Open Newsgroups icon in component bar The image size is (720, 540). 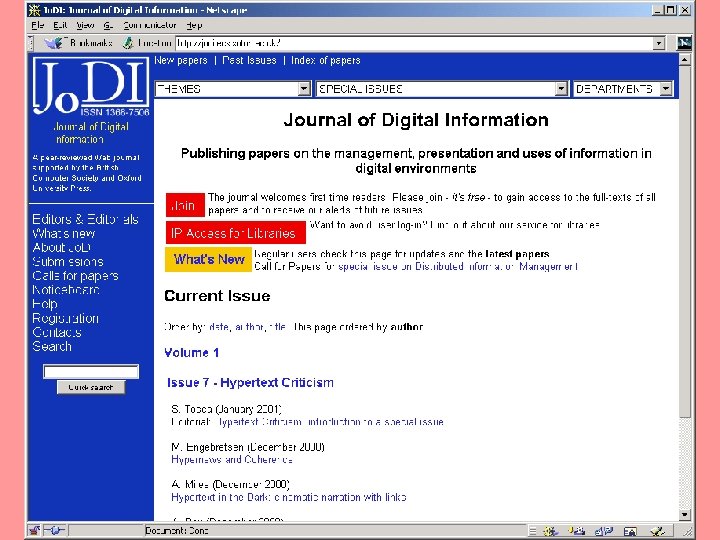603,531
